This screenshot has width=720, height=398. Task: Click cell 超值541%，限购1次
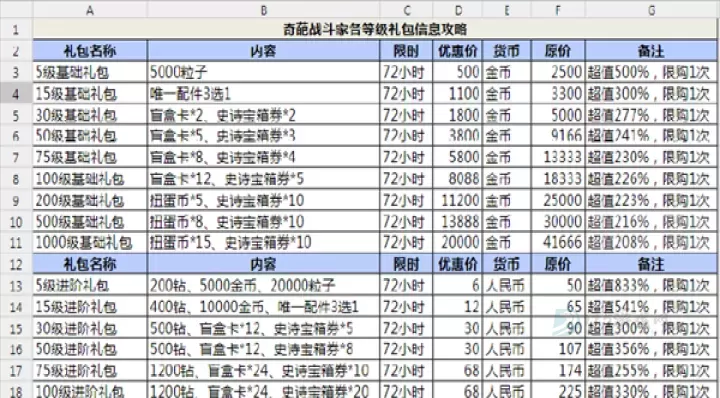pos(651,307)
